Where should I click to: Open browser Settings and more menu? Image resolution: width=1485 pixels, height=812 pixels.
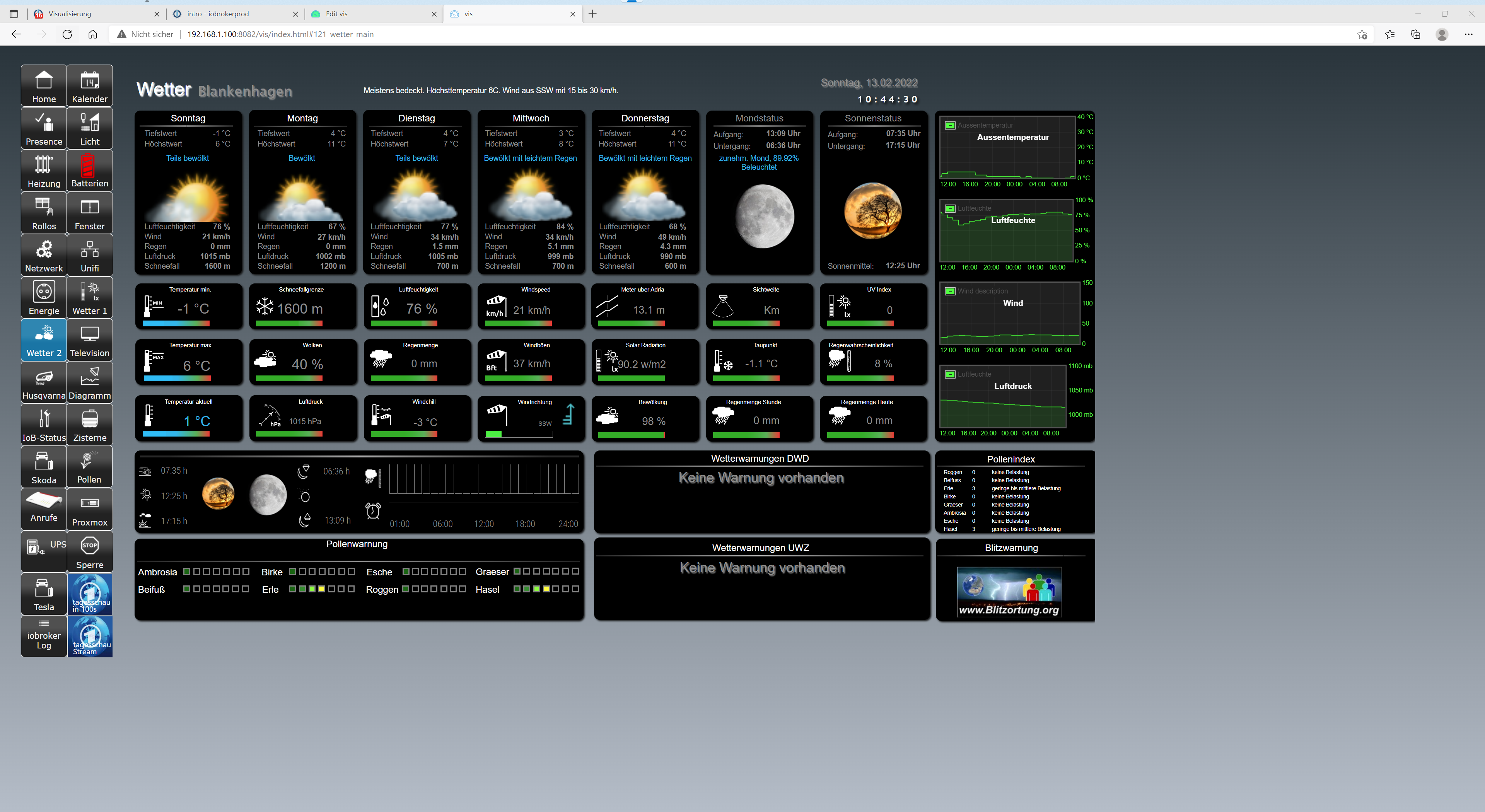pos(1468,34)
